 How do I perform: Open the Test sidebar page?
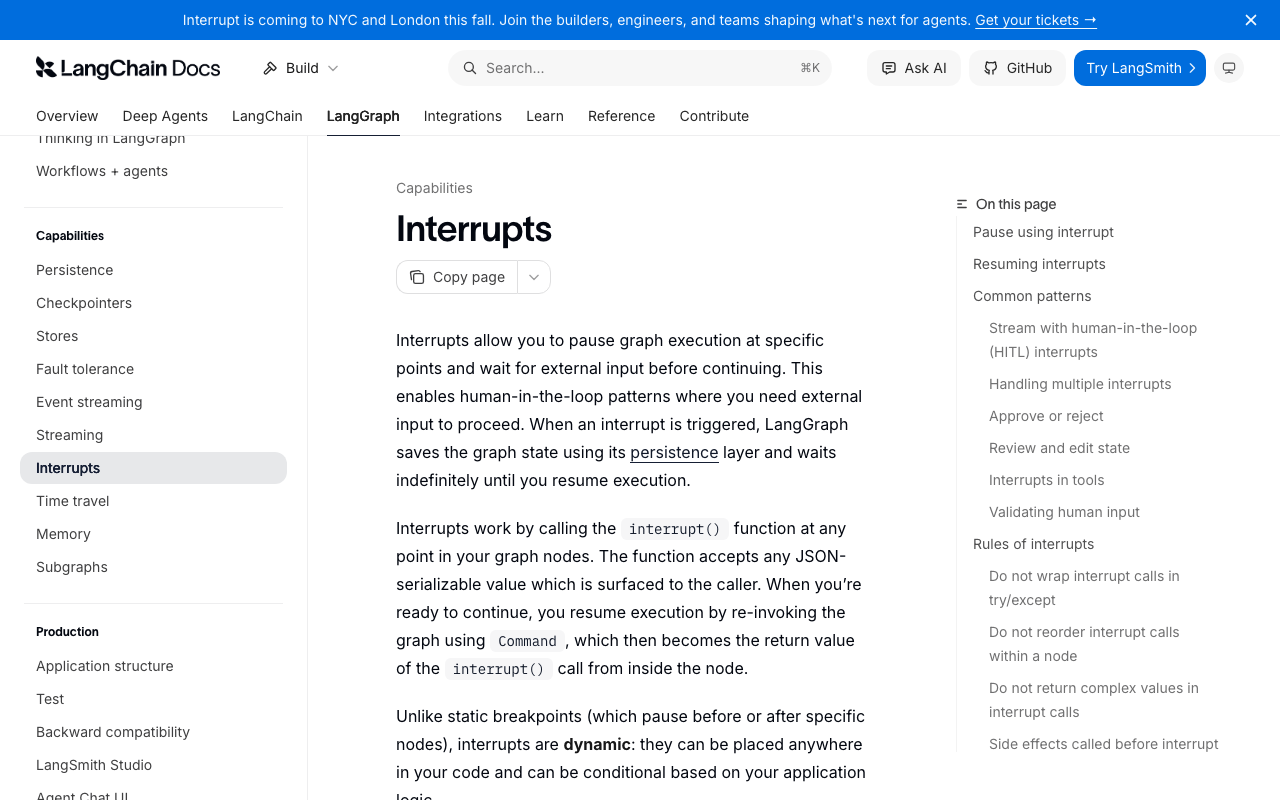tap(153, 699)
